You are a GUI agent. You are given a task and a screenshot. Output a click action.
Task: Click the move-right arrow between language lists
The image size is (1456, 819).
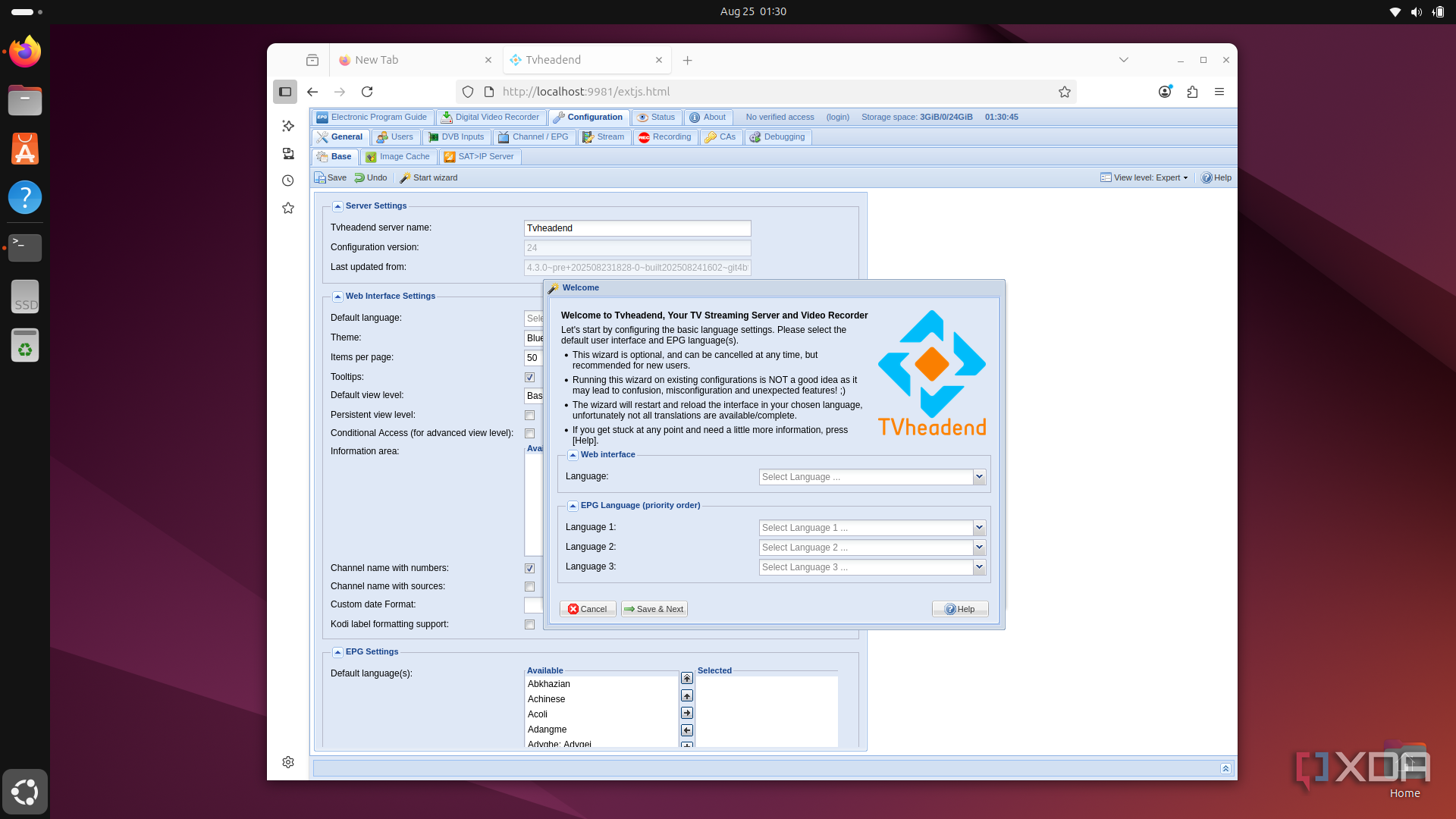[687, 713]
